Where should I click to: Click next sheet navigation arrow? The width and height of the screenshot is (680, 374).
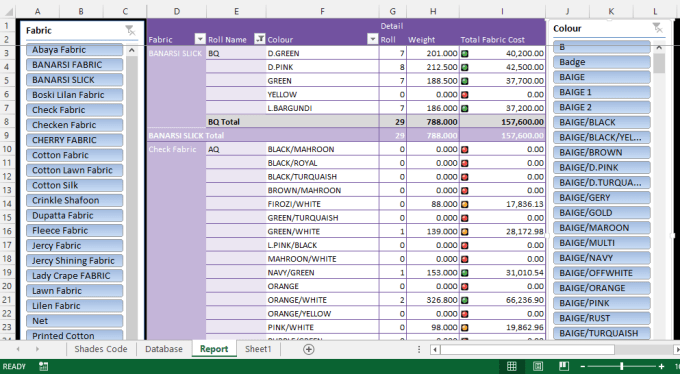[x=37, y=349]
